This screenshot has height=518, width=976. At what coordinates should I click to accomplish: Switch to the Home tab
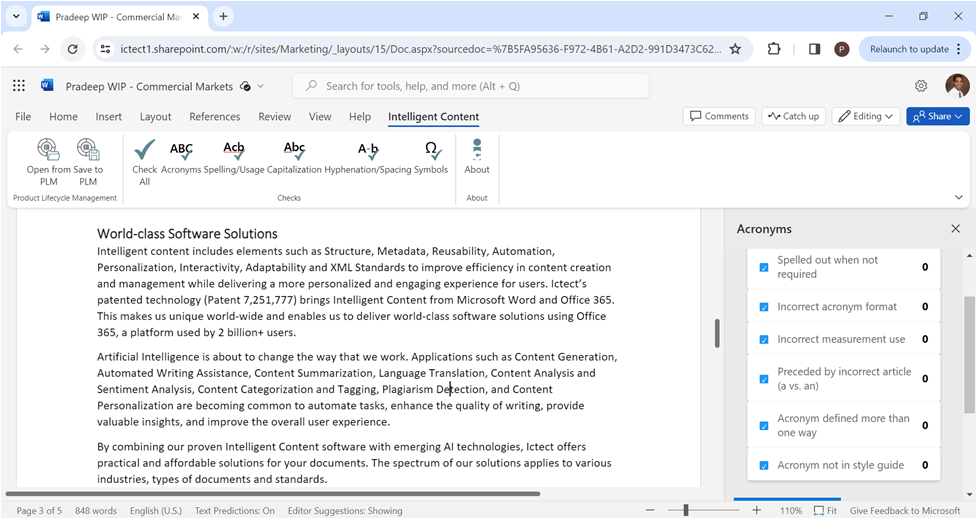tap(63, 116)
